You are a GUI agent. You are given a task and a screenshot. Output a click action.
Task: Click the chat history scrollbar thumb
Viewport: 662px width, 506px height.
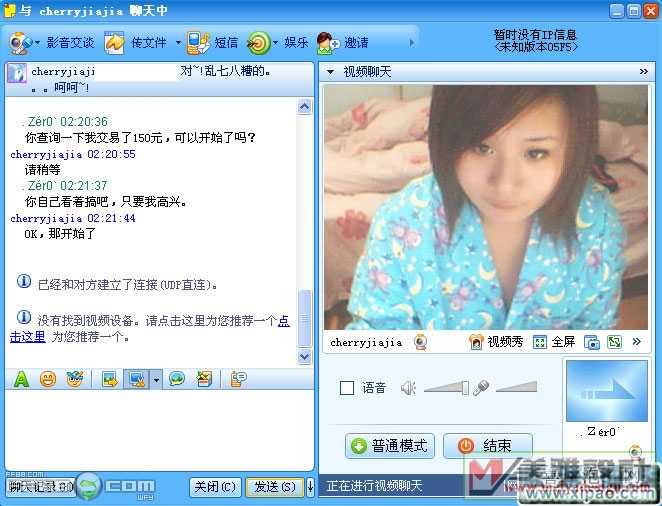(304, 318)
